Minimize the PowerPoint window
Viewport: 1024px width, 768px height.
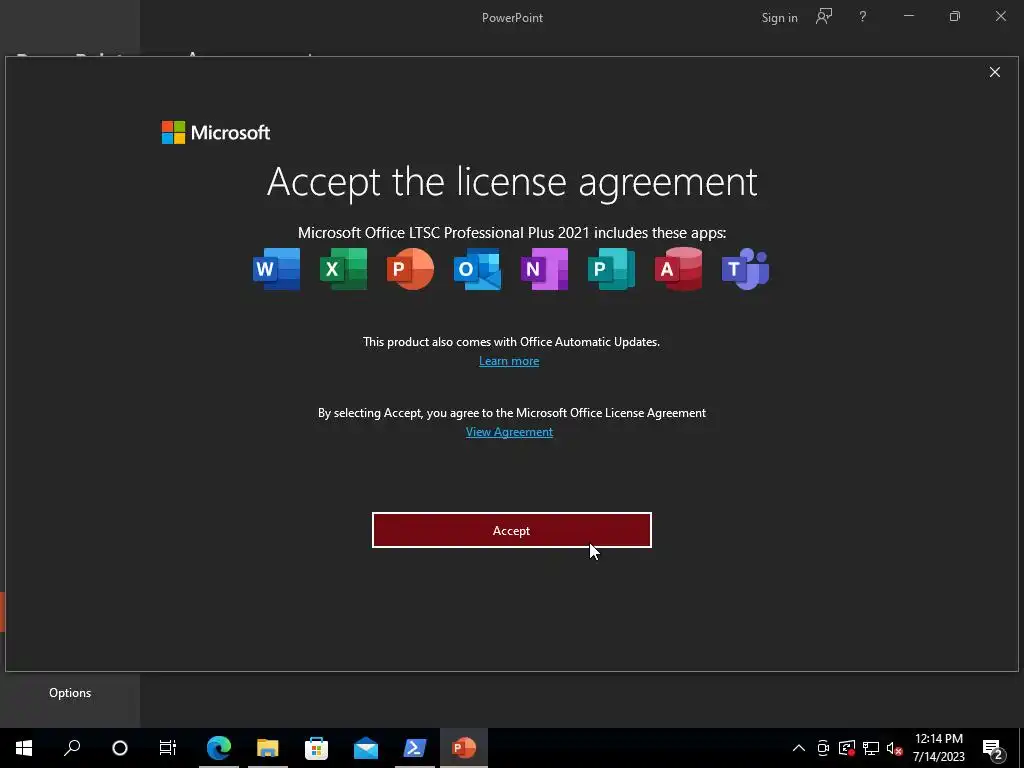(908, 17)
